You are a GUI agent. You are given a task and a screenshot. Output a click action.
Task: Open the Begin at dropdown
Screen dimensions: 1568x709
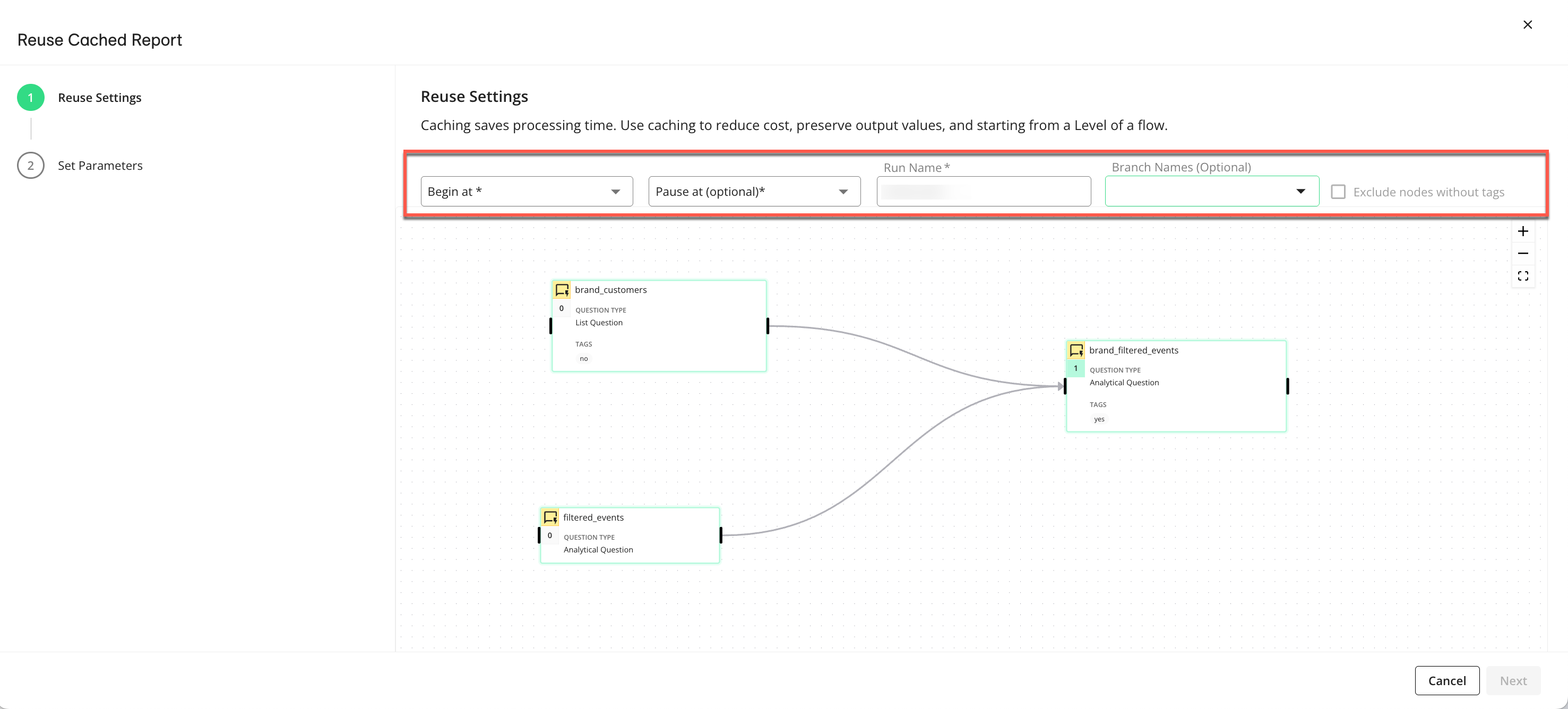[x=527, y=192]
